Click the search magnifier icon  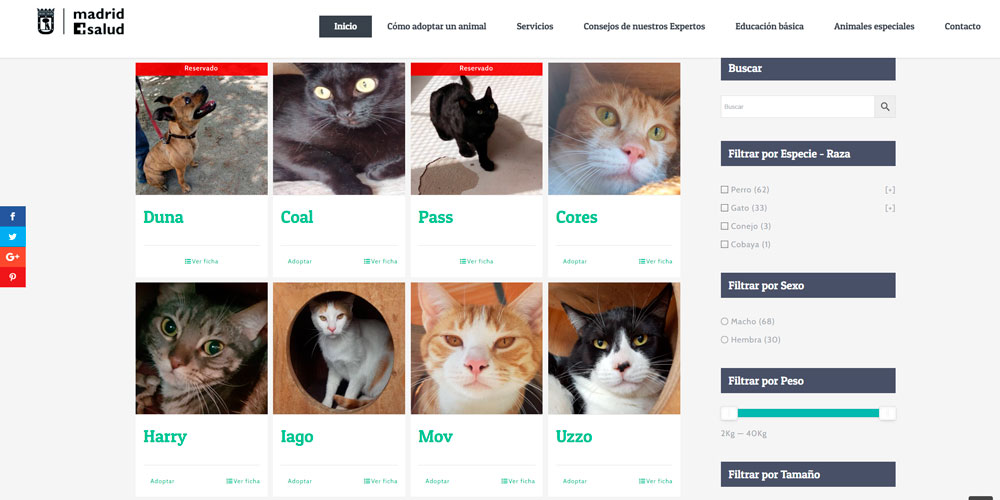point(885,107)
